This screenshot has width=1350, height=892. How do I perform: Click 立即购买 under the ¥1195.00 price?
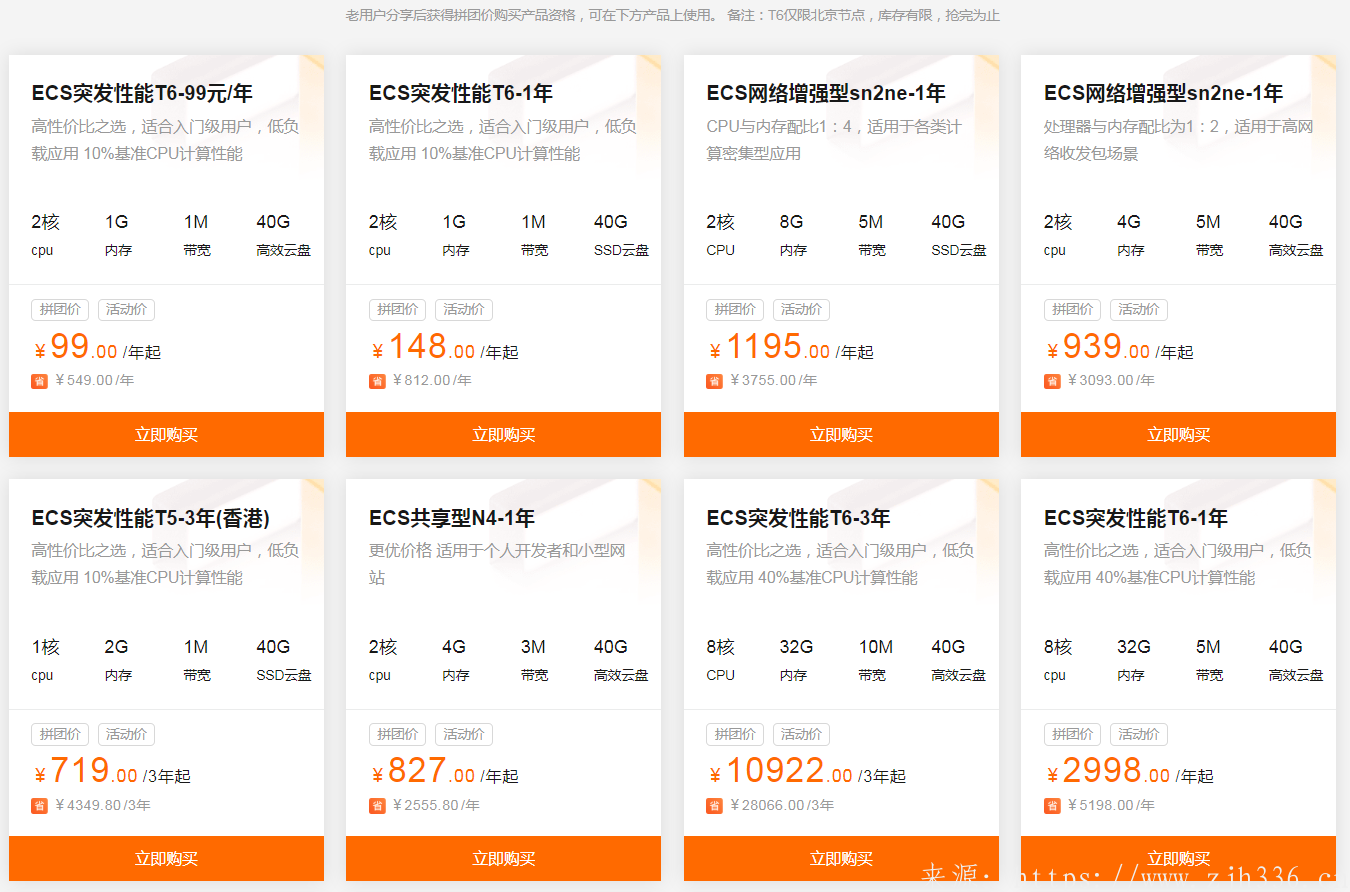tap(841, 434)
